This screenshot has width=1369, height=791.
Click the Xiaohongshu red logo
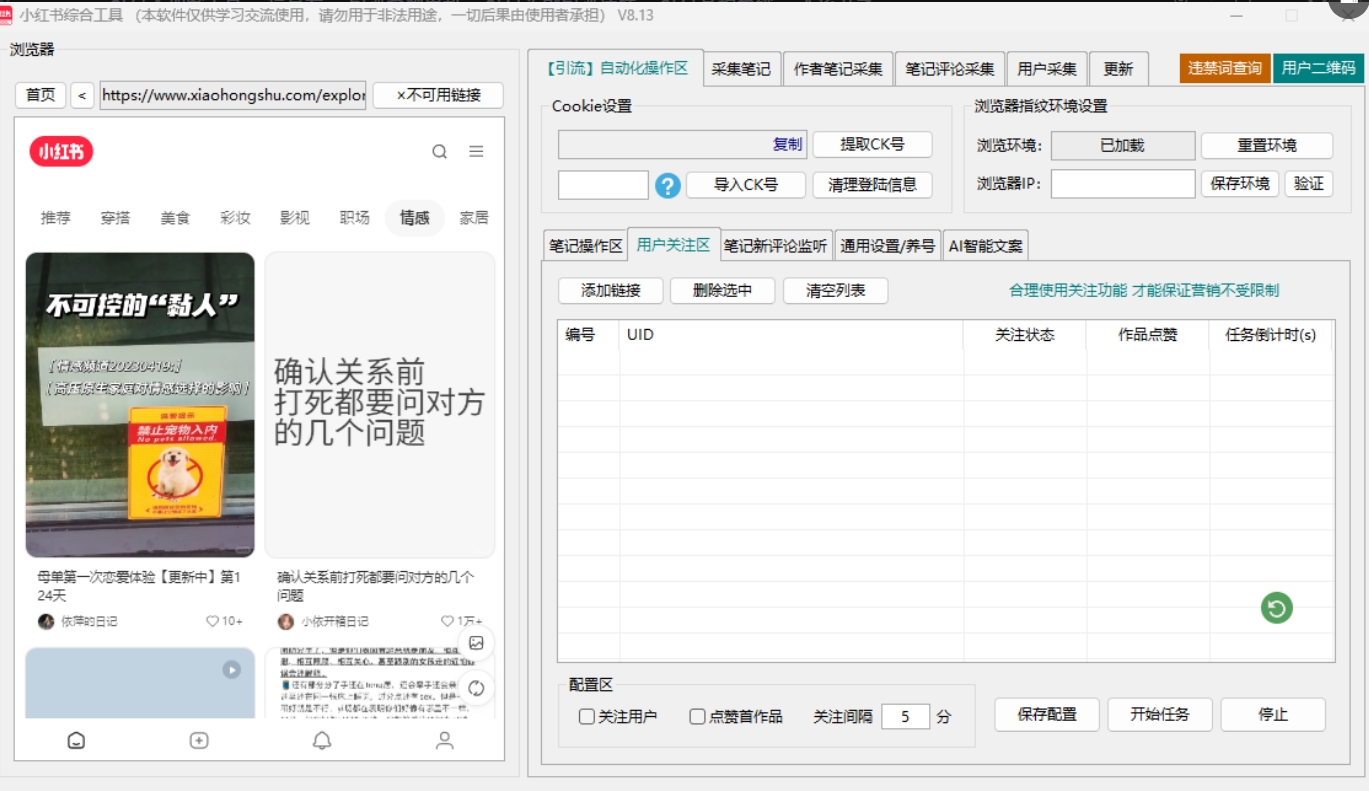point(61,152)
